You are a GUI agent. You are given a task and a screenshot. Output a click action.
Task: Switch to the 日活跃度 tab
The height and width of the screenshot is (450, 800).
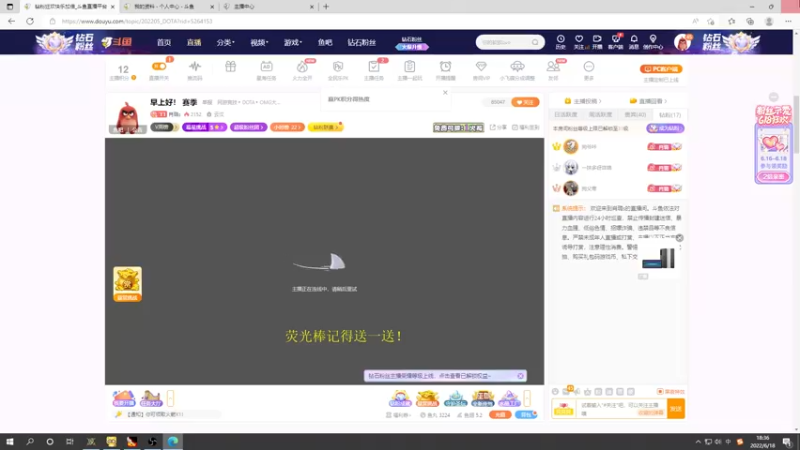(565, 115)
